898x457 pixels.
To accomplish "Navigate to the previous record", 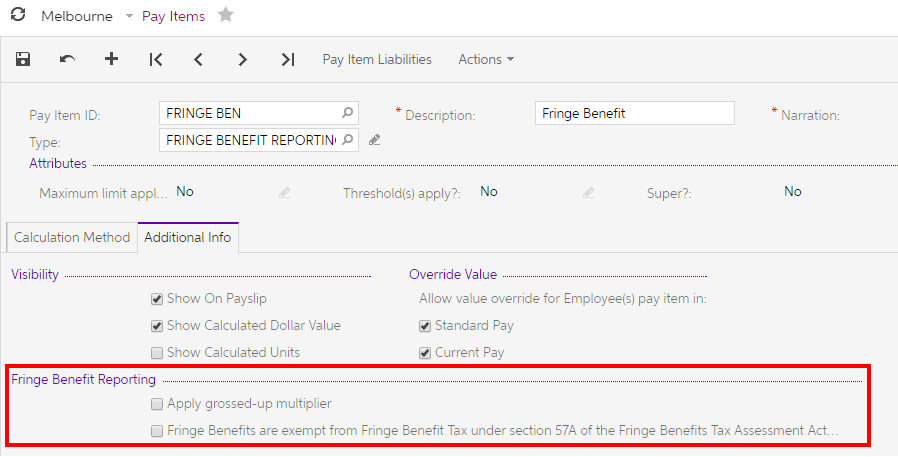I will [x=199, y=60].
